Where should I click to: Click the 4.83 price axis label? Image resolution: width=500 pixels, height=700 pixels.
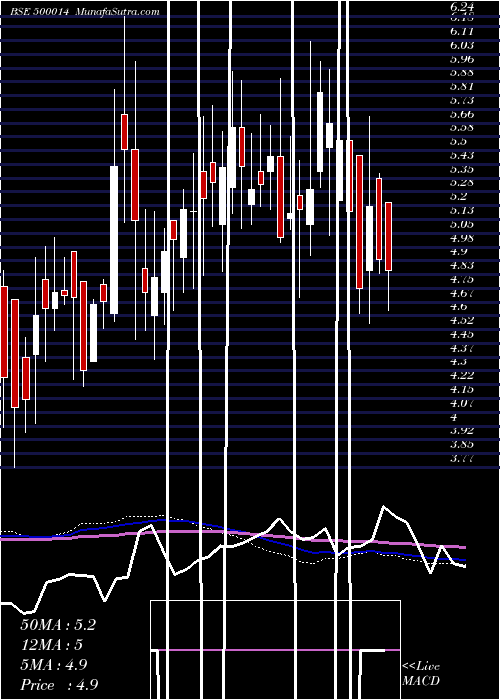click(461, 266)
